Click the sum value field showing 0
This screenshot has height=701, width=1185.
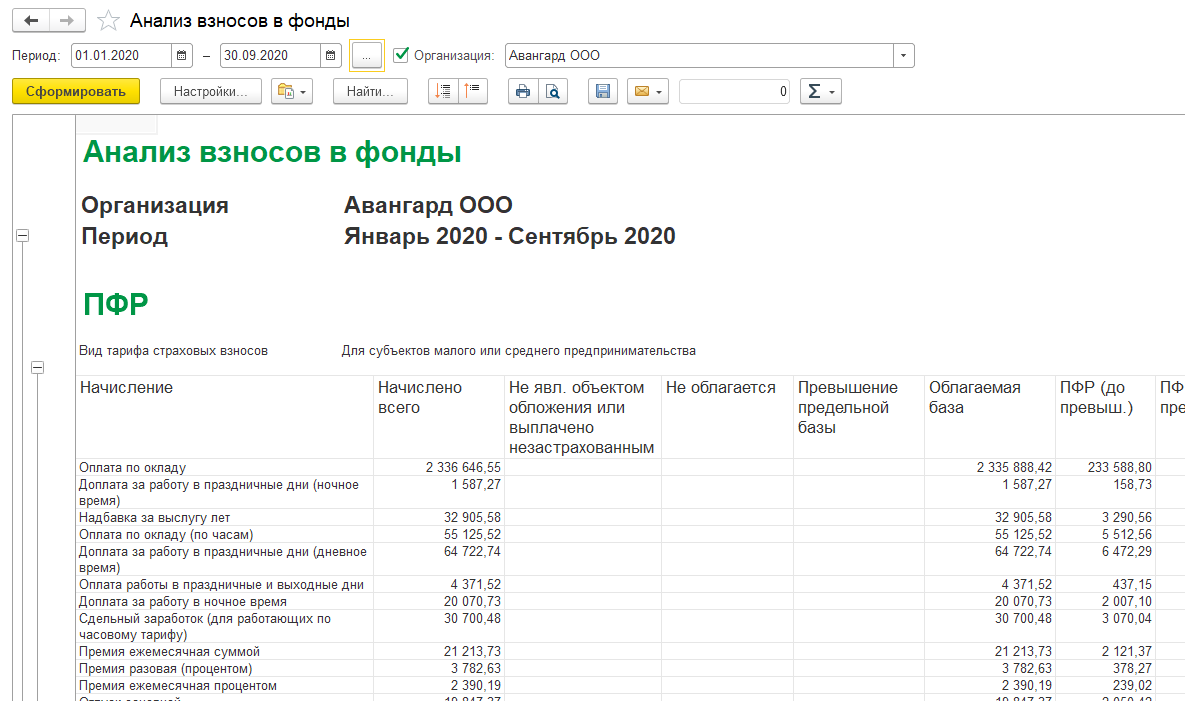(735, 91)
